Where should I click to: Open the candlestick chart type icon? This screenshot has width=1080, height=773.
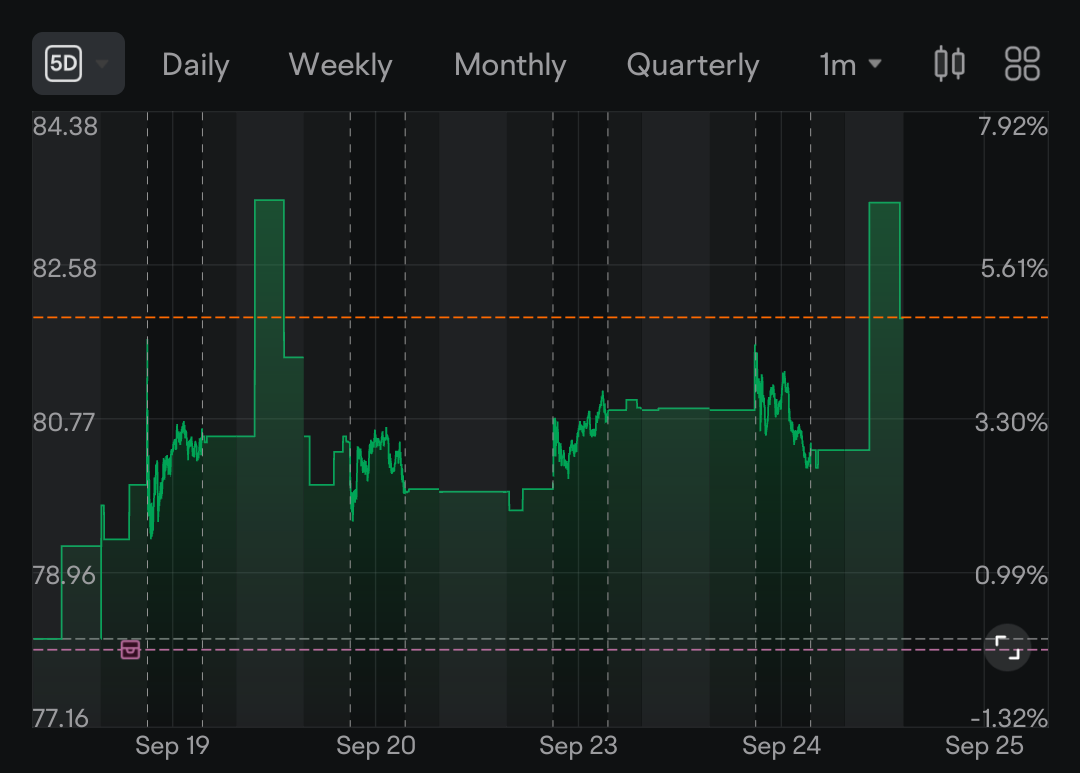coord(949,64)
